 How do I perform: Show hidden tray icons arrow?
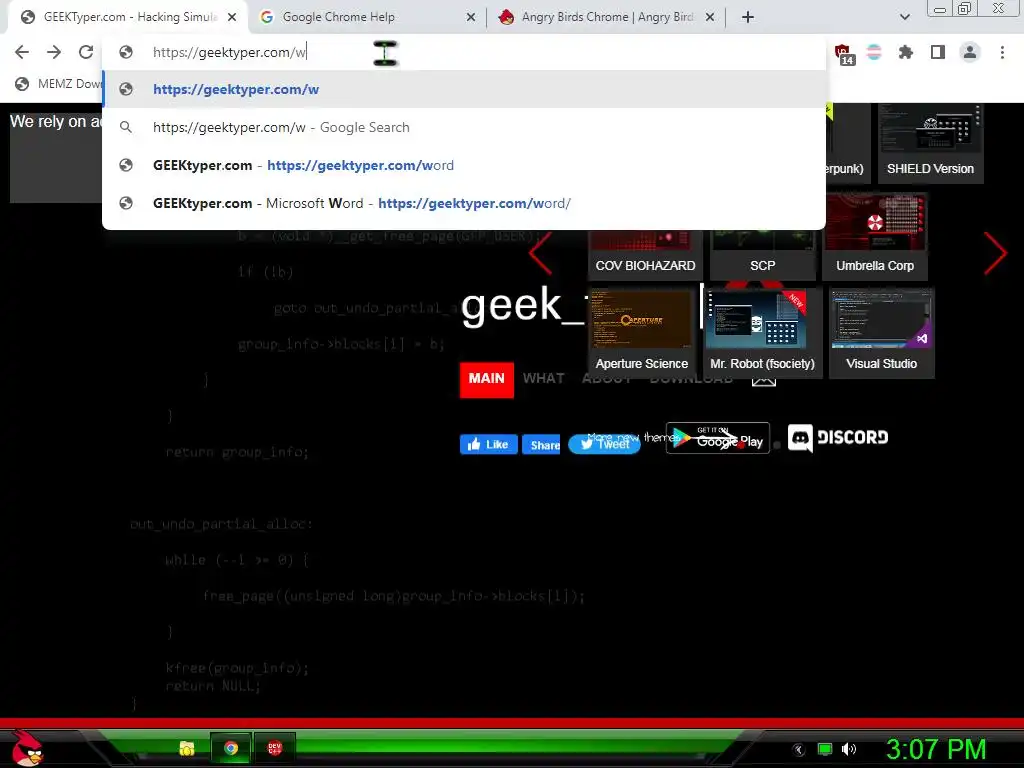pyautogui.click(x=798, y=750)
